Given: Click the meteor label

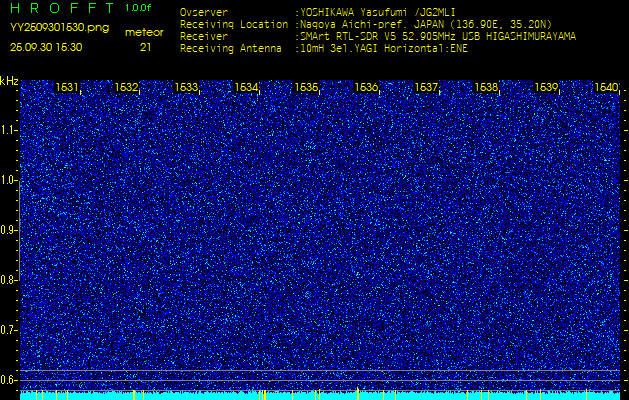Looking at the screenshot, I should click(x=144, y=32).
